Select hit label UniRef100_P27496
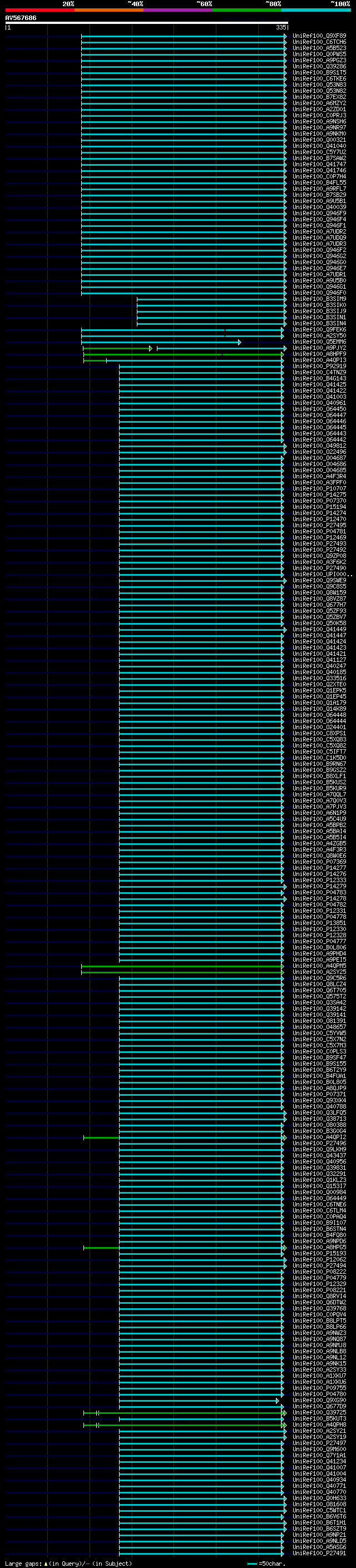Viewport: 356px width, 1568px height. pyautogui.click(x=319, y=1143)
